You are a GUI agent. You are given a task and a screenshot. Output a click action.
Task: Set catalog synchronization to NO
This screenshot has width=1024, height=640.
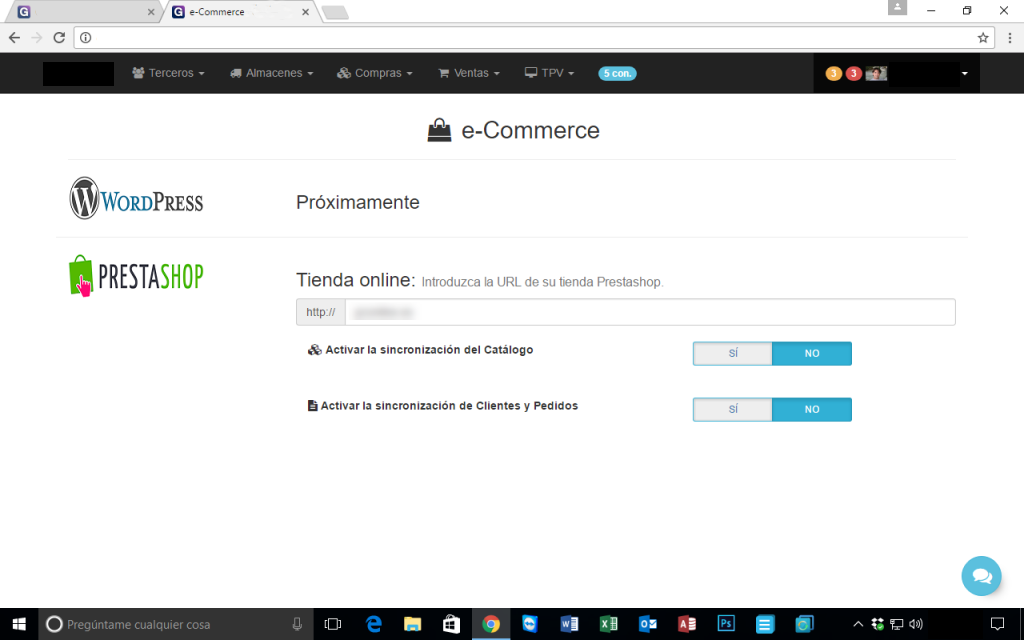click(811, 353)
